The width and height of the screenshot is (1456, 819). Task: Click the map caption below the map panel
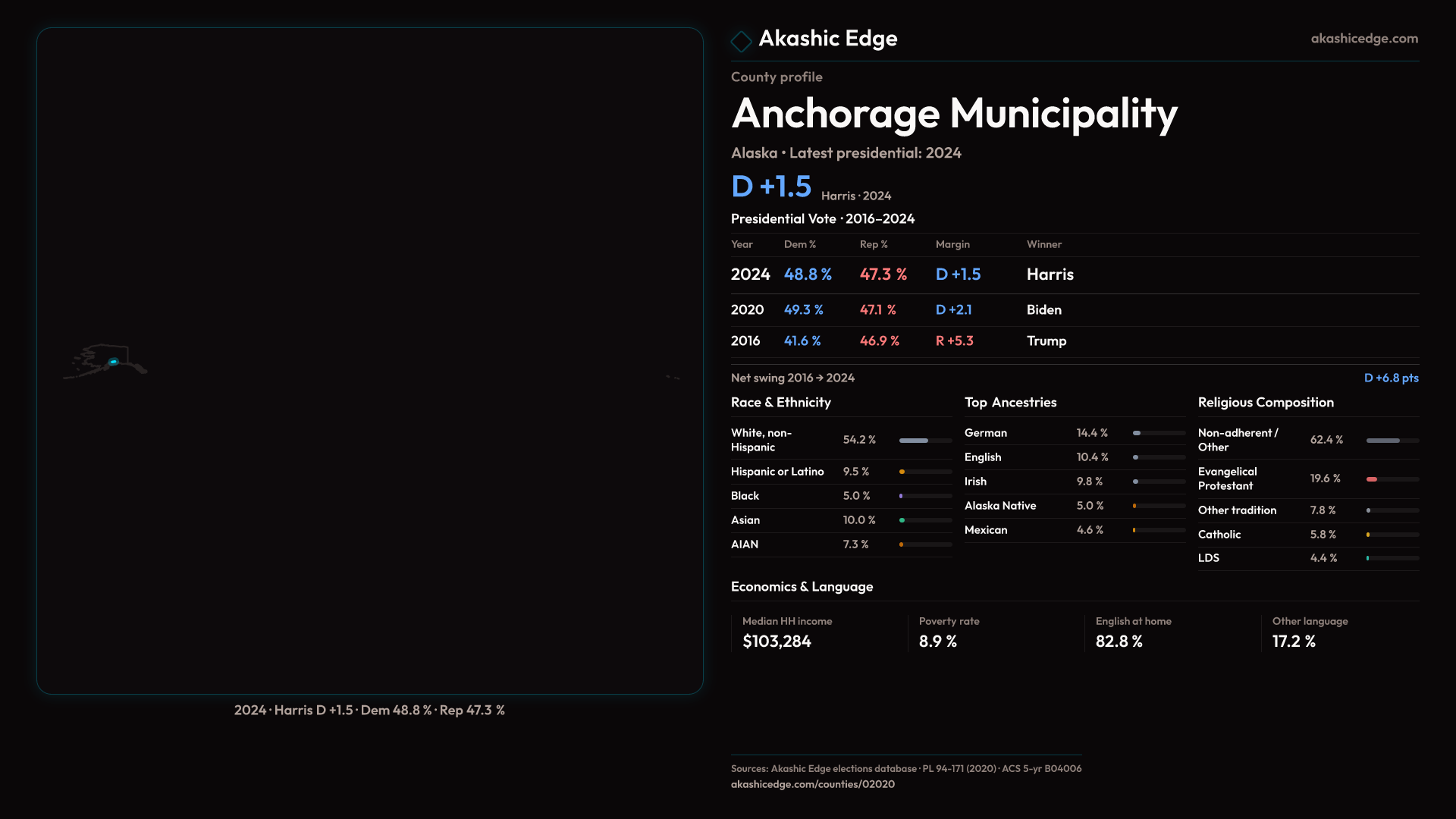pyautogui.click(x=369, y=711)
